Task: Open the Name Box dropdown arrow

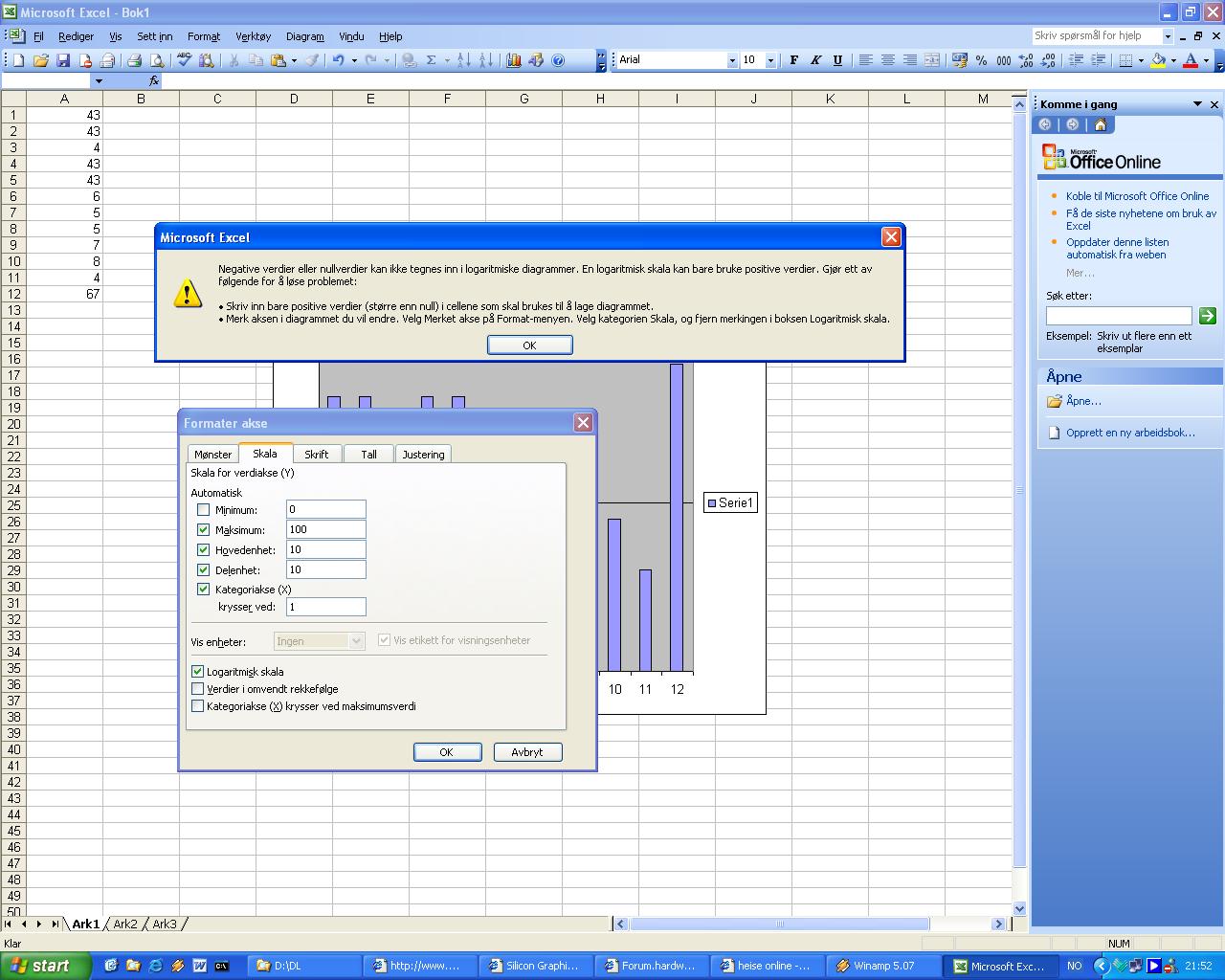Action: coord(98,81)
